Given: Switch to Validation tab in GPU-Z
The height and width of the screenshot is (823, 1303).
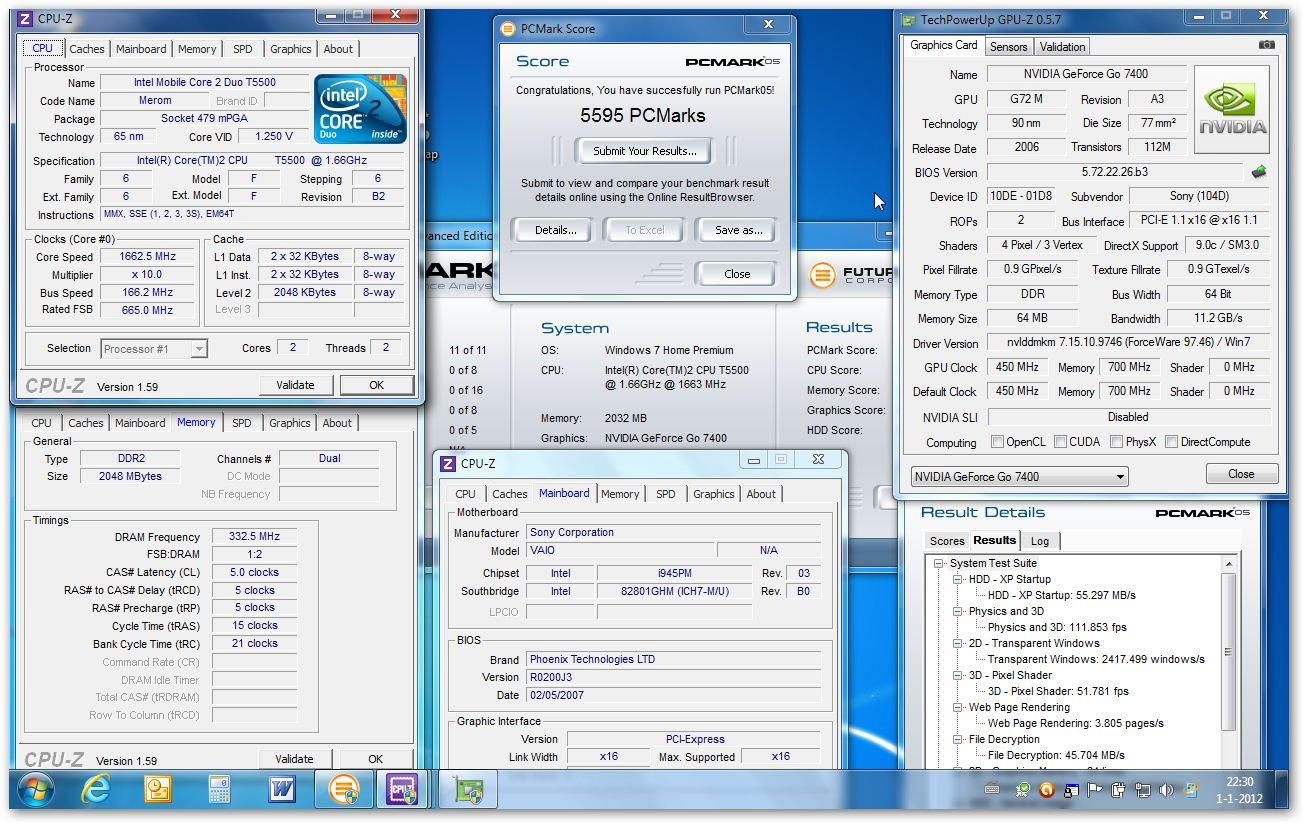Looking at the screenshot, I should 1062,47.
